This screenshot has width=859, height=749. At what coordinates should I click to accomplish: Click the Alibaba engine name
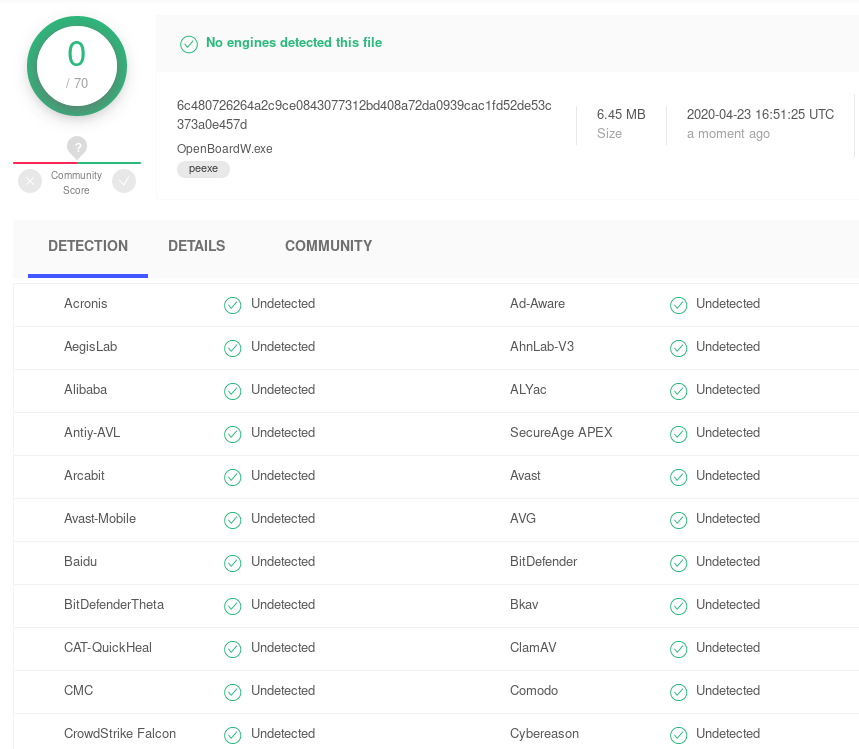85,390
